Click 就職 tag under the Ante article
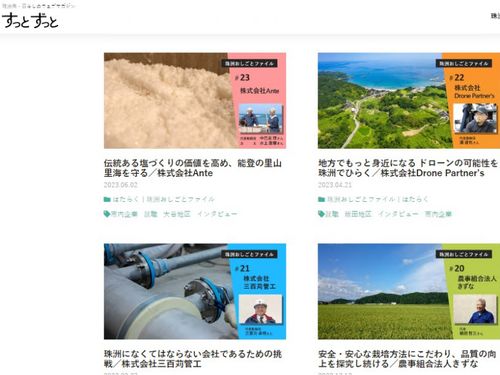The width and height of the screenshot is (500, 375). tap(150, 214)
